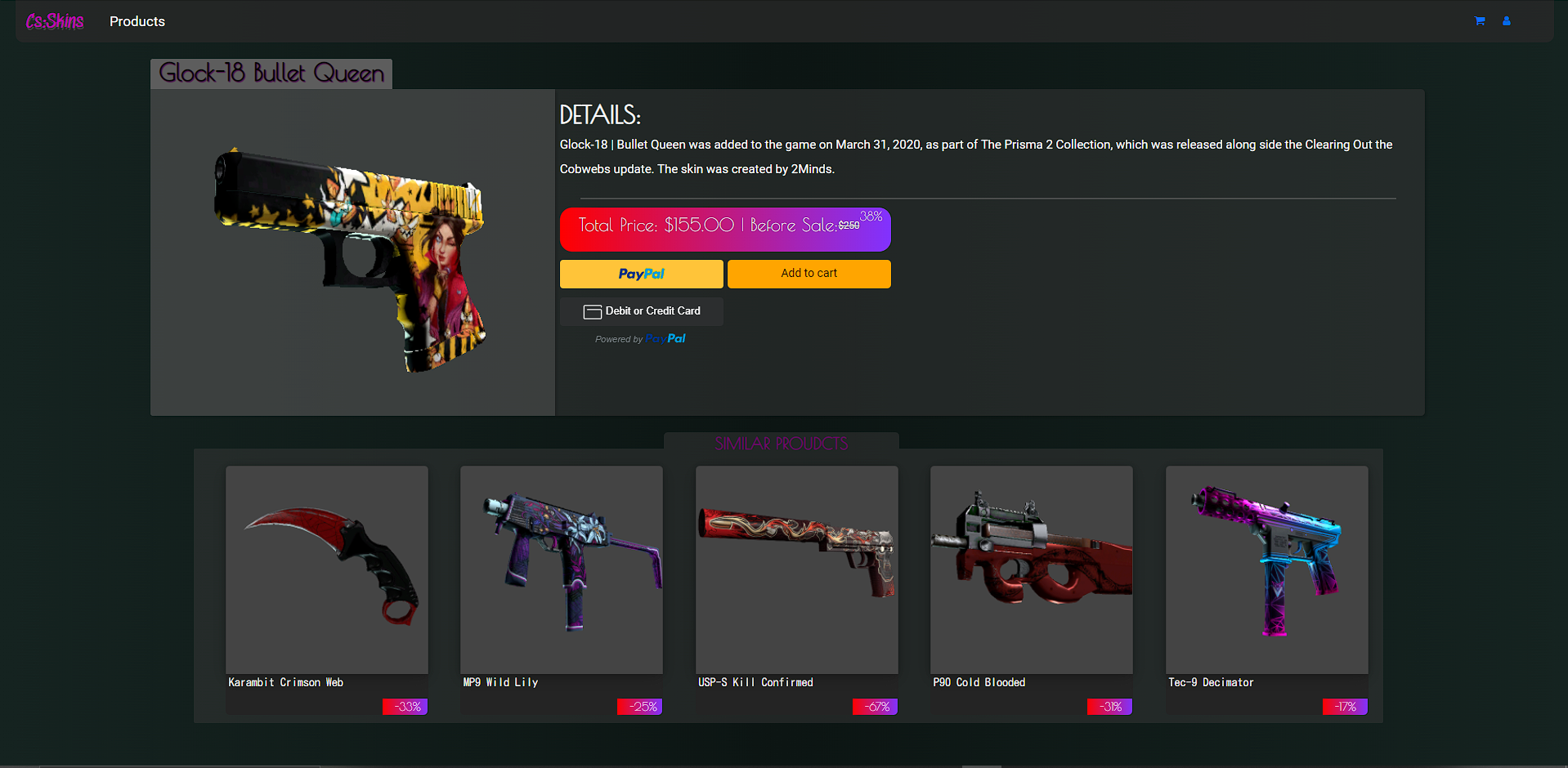The height and width of the screenshot is (768, 1568).
Task: Open the Tec-9 Decimator product image
Action: (1266, 569)
